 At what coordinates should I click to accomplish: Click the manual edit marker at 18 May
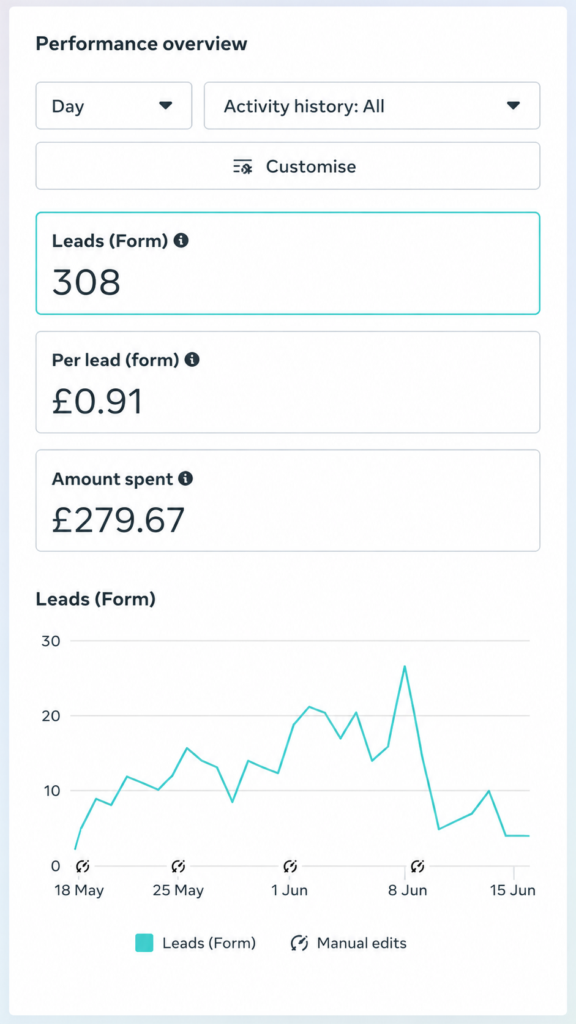point(82,867)
